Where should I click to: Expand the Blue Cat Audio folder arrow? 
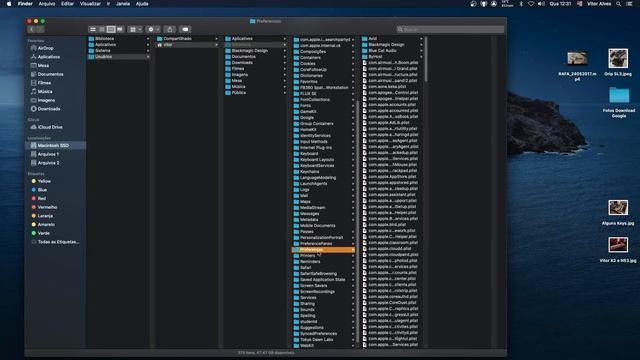[421, 51]
